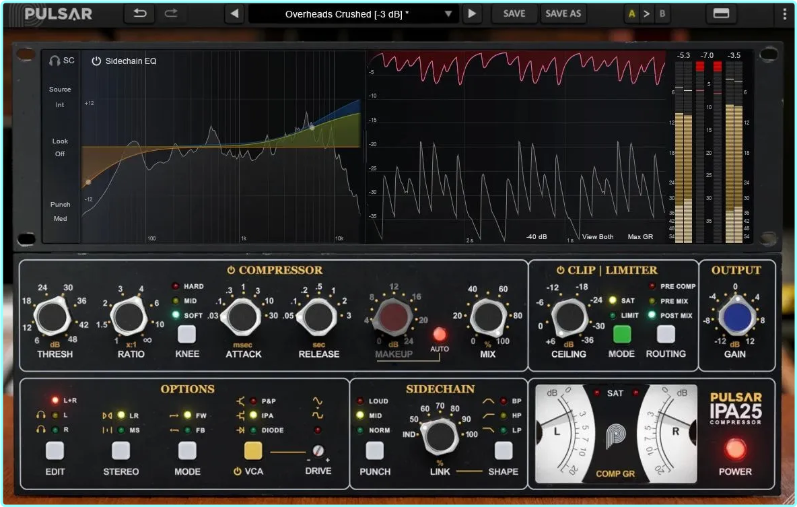This screenshot has height=507, width=797.
Task: Click the DIODE circuit icon
Action: point(240,430)
